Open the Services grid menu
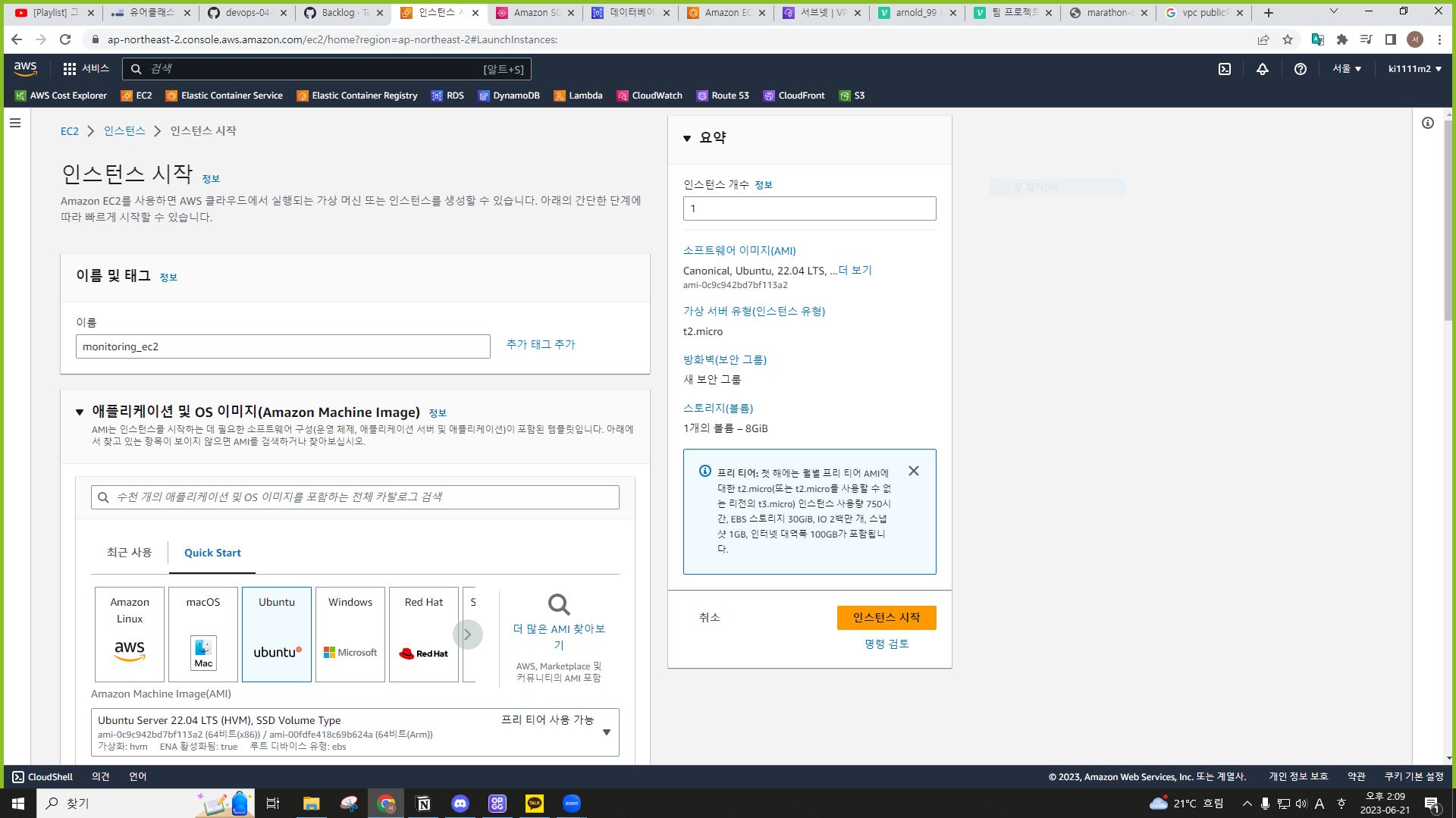The height and width of the screenshot is (818, 1456). pos(86,69)
